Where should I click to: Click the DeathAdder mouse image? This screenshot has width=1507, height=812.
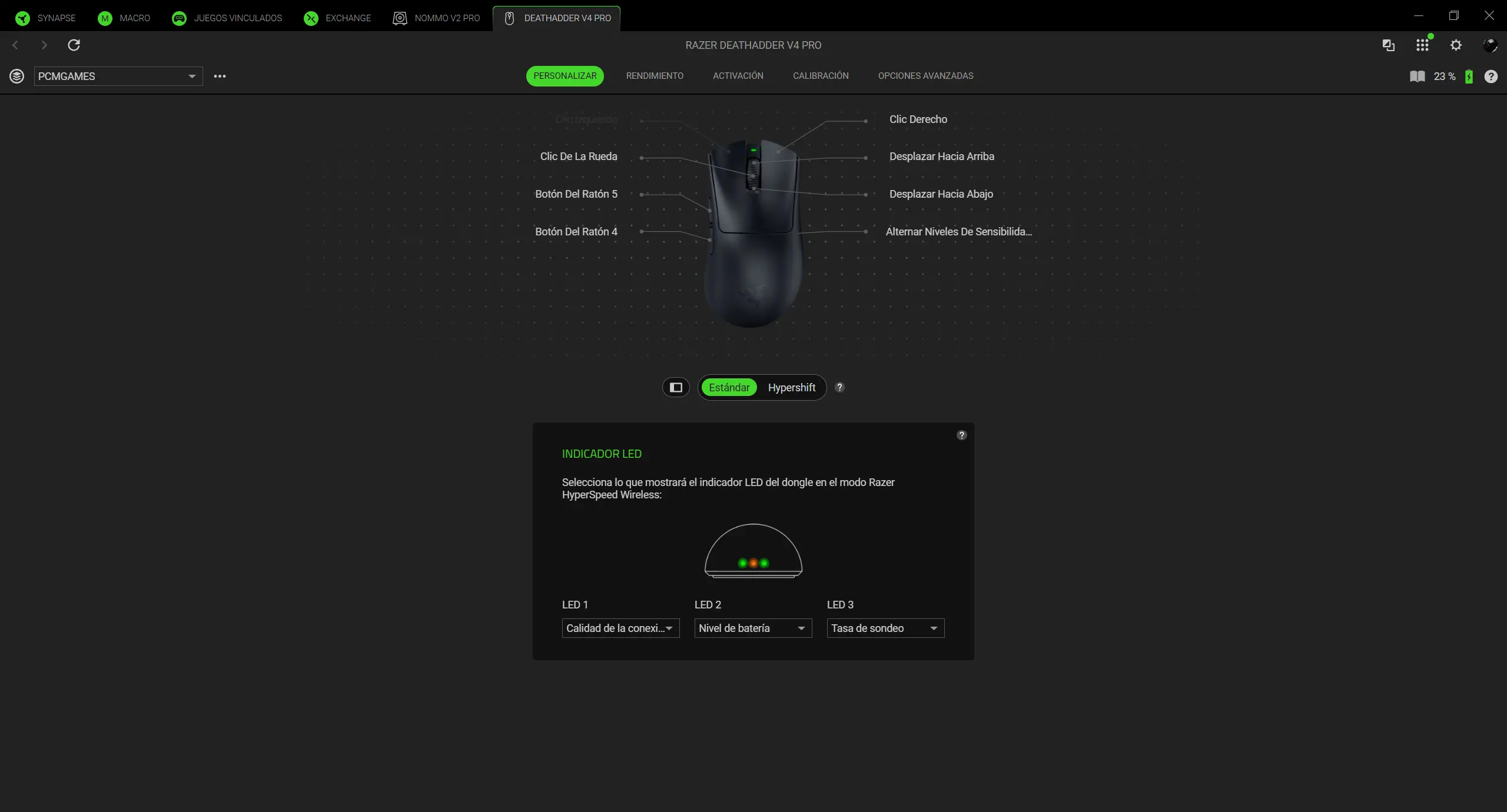click(753, 233)
